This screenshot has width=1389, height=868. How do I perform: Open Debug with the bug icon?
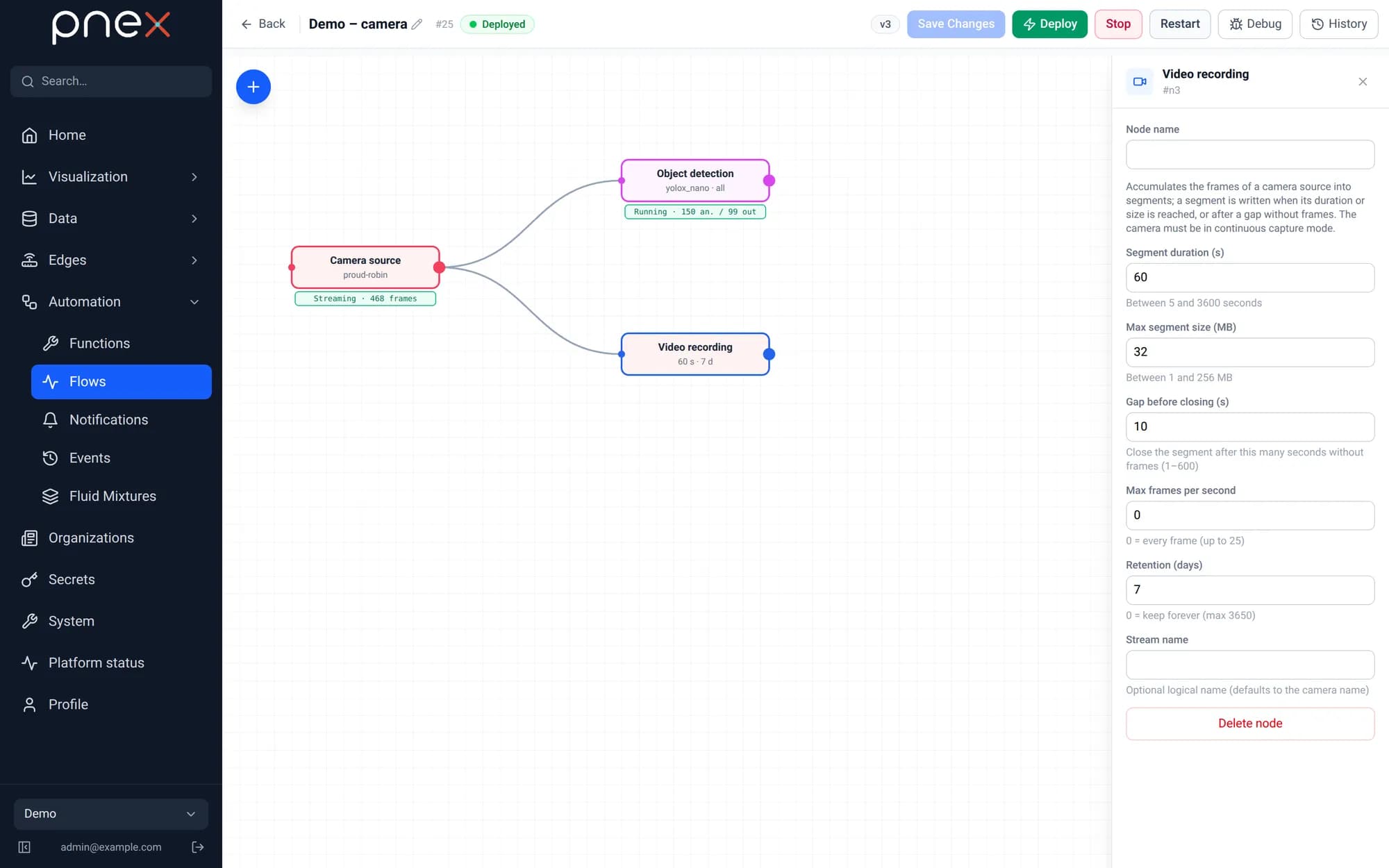click(x=1255, y=24)
